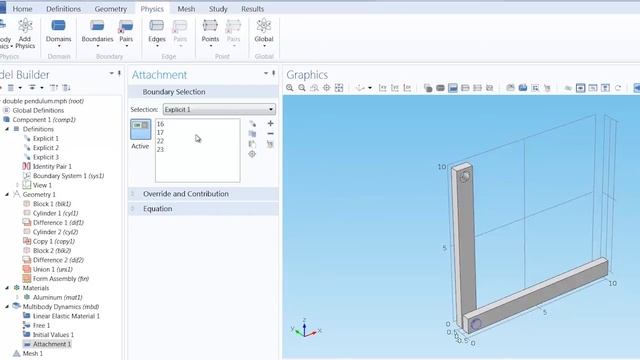
Task: Open the Points physics menu
Action: coord(210,33)
